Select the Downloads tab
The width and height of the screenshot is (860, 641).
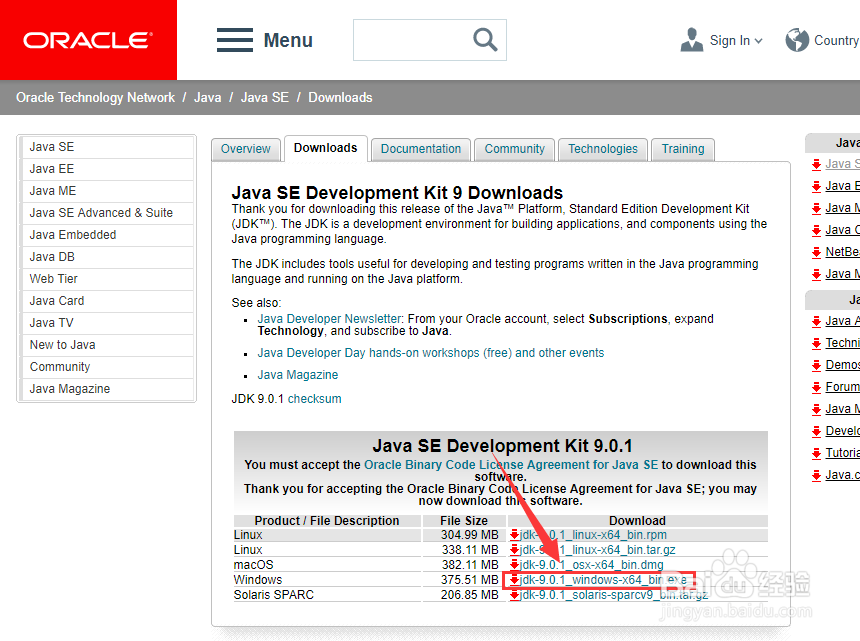pos(325,148)
